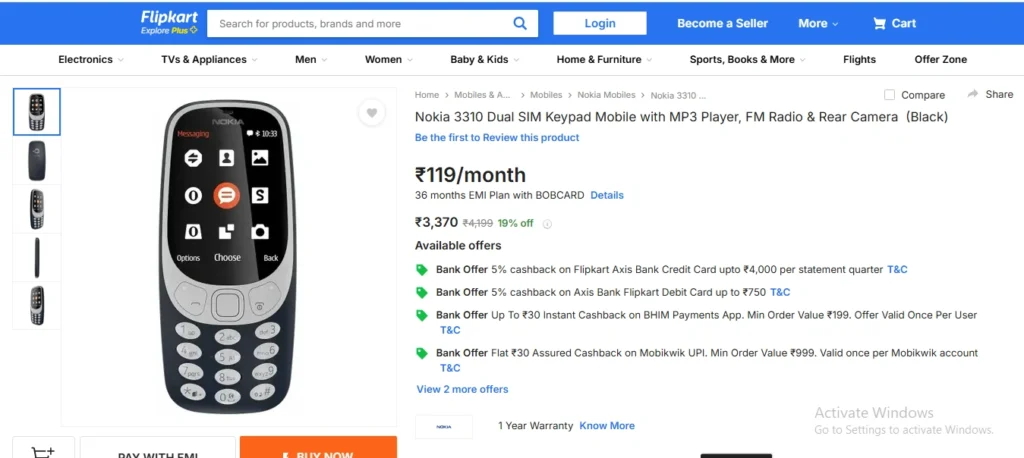The width and height of the screenshot is (1024, 458).
Task: Add product to wishlist with heart icon
Action: [371, 113]
